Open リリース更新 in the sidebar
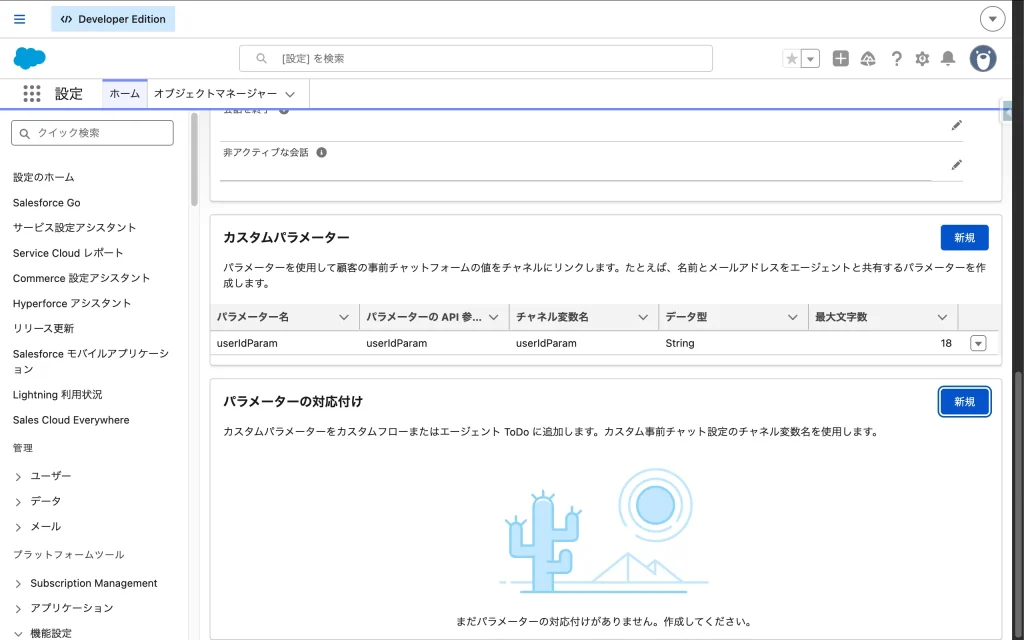The height and width of the screenshot is (640, 1024). pos(43,328)
